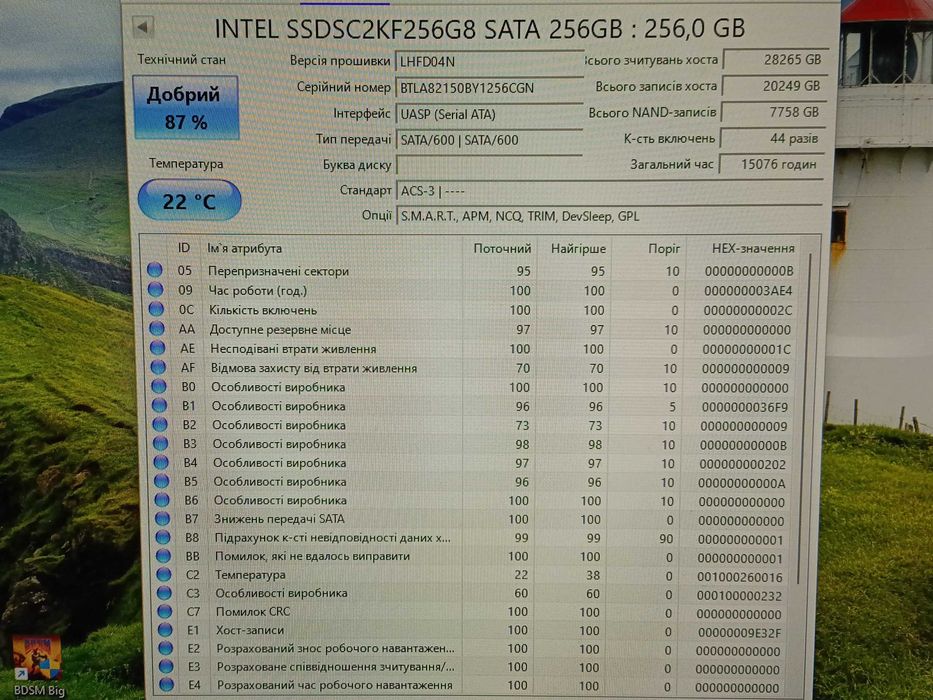Select the Температура attribute row
Image resolution: width=933 pixels, height=700 pixels.
tap(473, 575)
